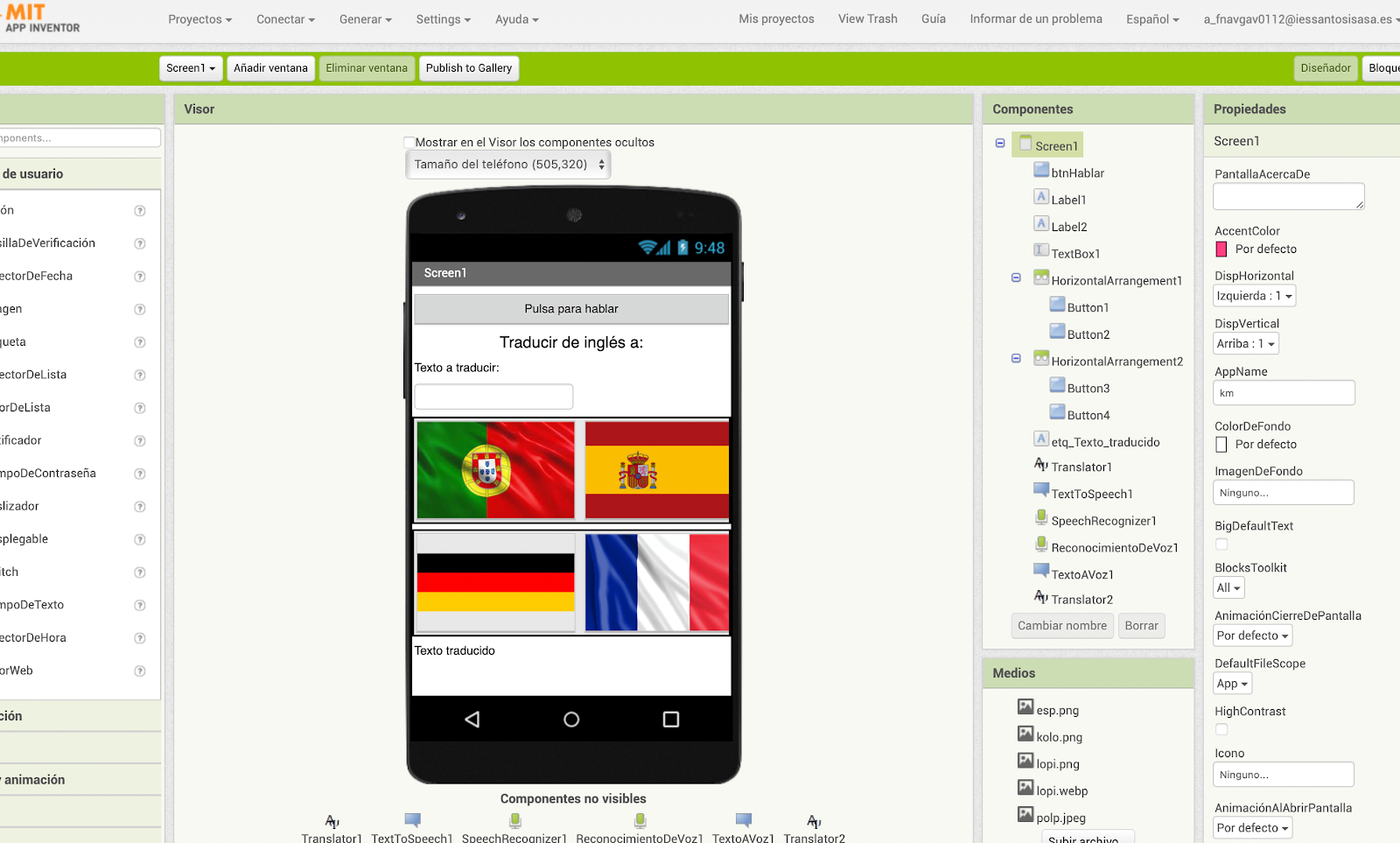
Task: Toggle showing hidden components in Visor
Action: pos(409,142)
